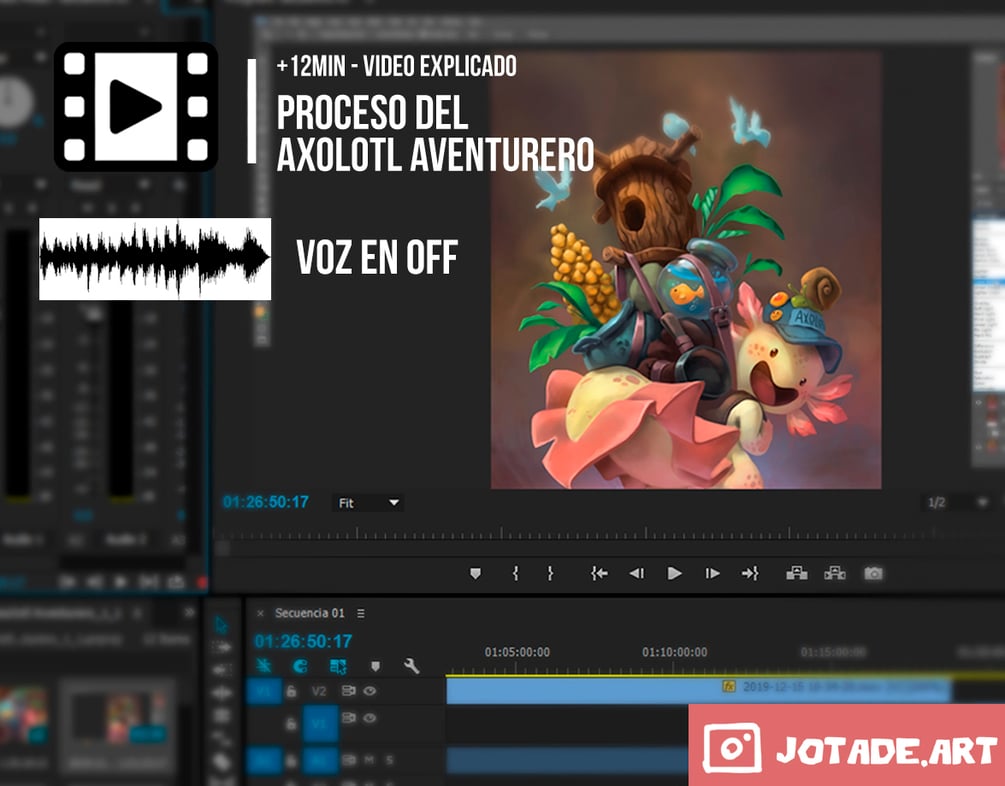Toggle sync lock on track V2

pos(348,691)
